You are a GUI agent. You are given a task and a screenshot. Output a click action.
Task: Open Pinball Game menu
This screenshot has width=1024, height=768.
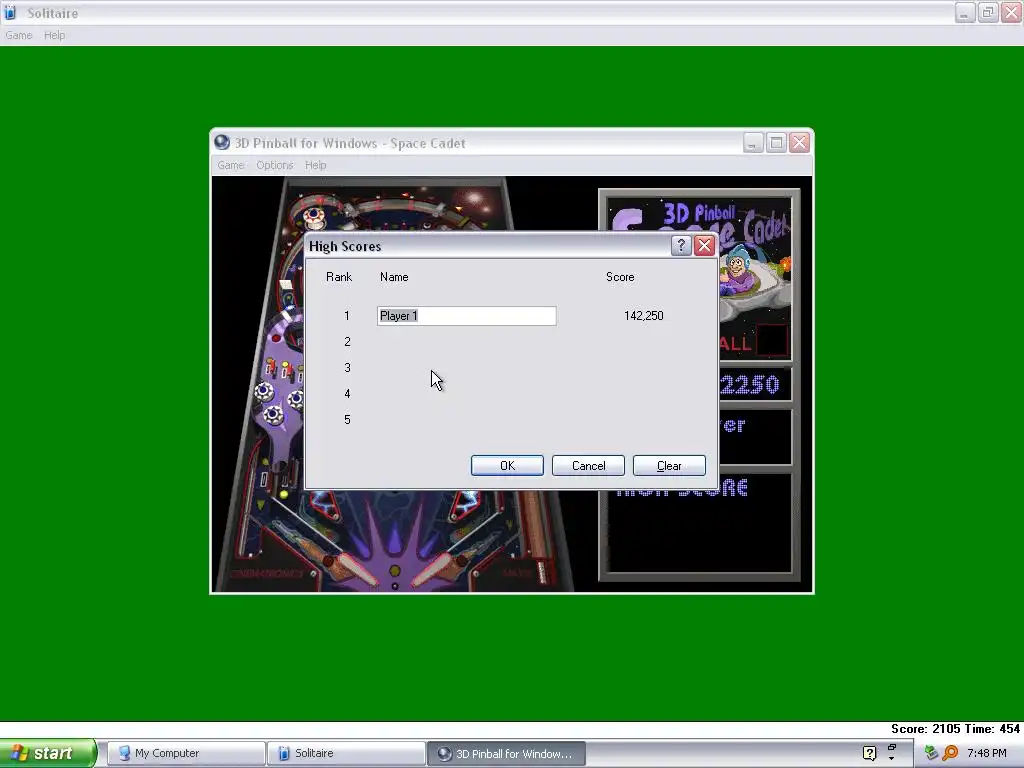[231, 165]
